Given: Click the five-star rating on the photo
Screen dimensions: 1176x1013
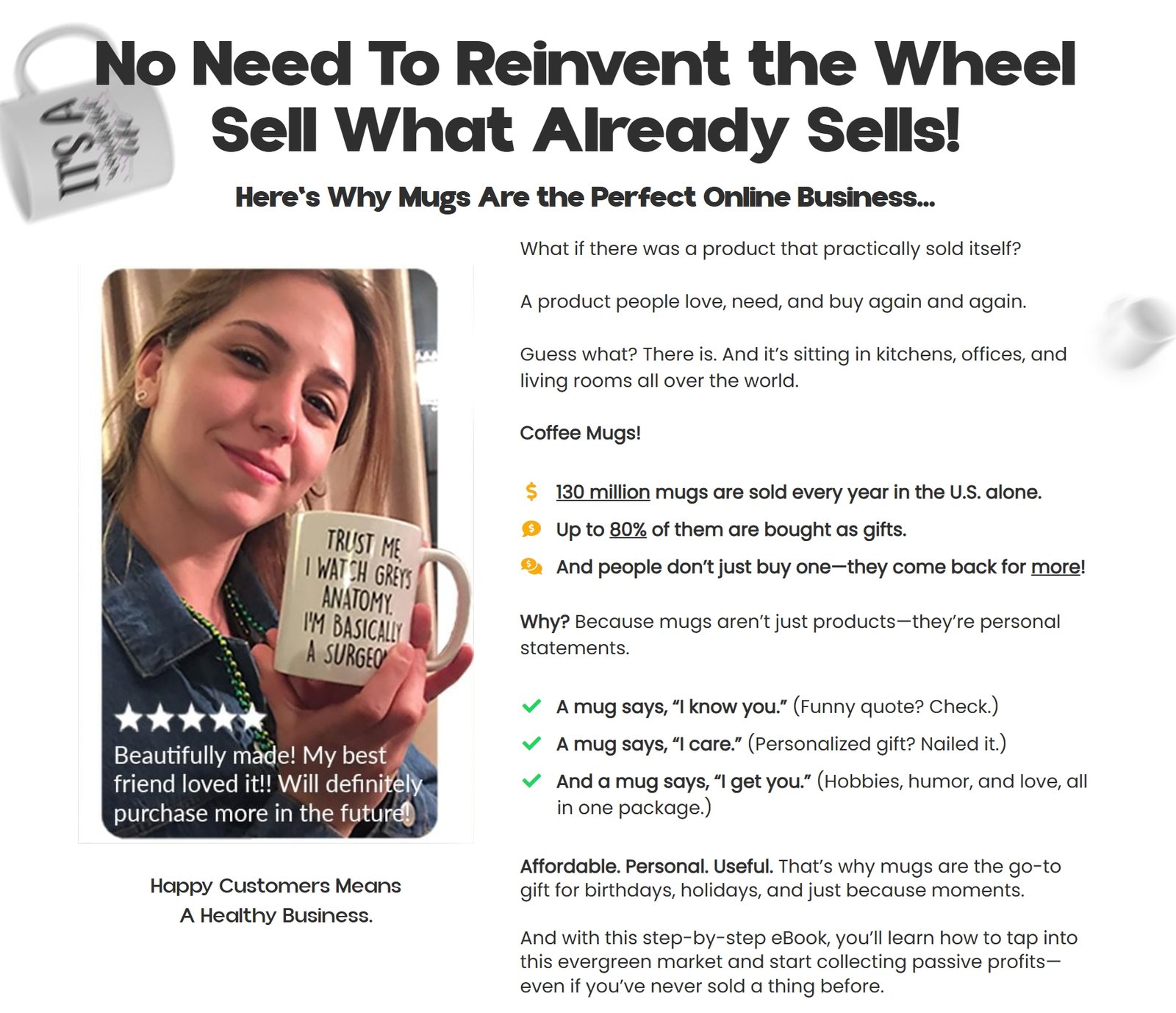Looking at the screenshot, I should tap(191, 718).
